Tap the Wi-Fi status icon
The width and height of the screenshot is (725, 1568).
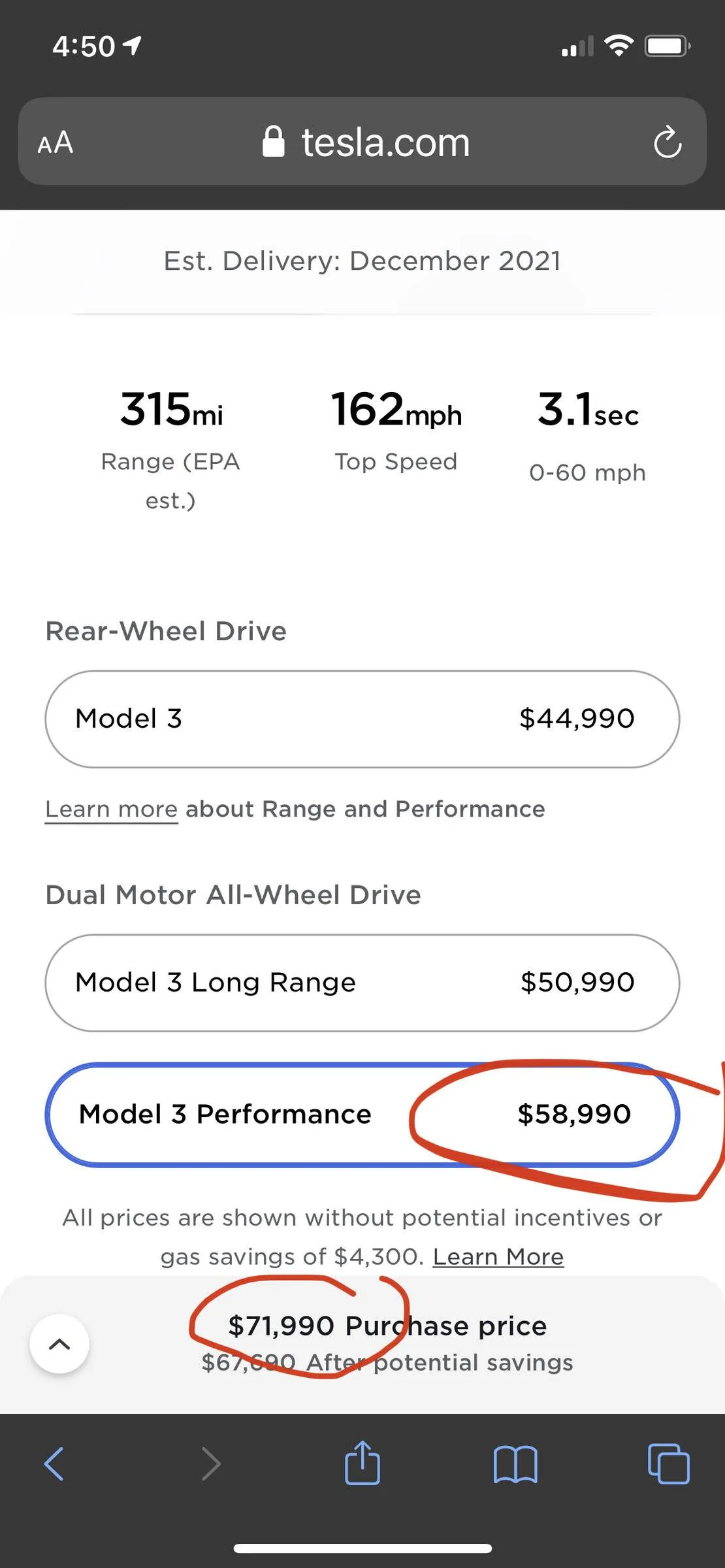coord(619,46)
